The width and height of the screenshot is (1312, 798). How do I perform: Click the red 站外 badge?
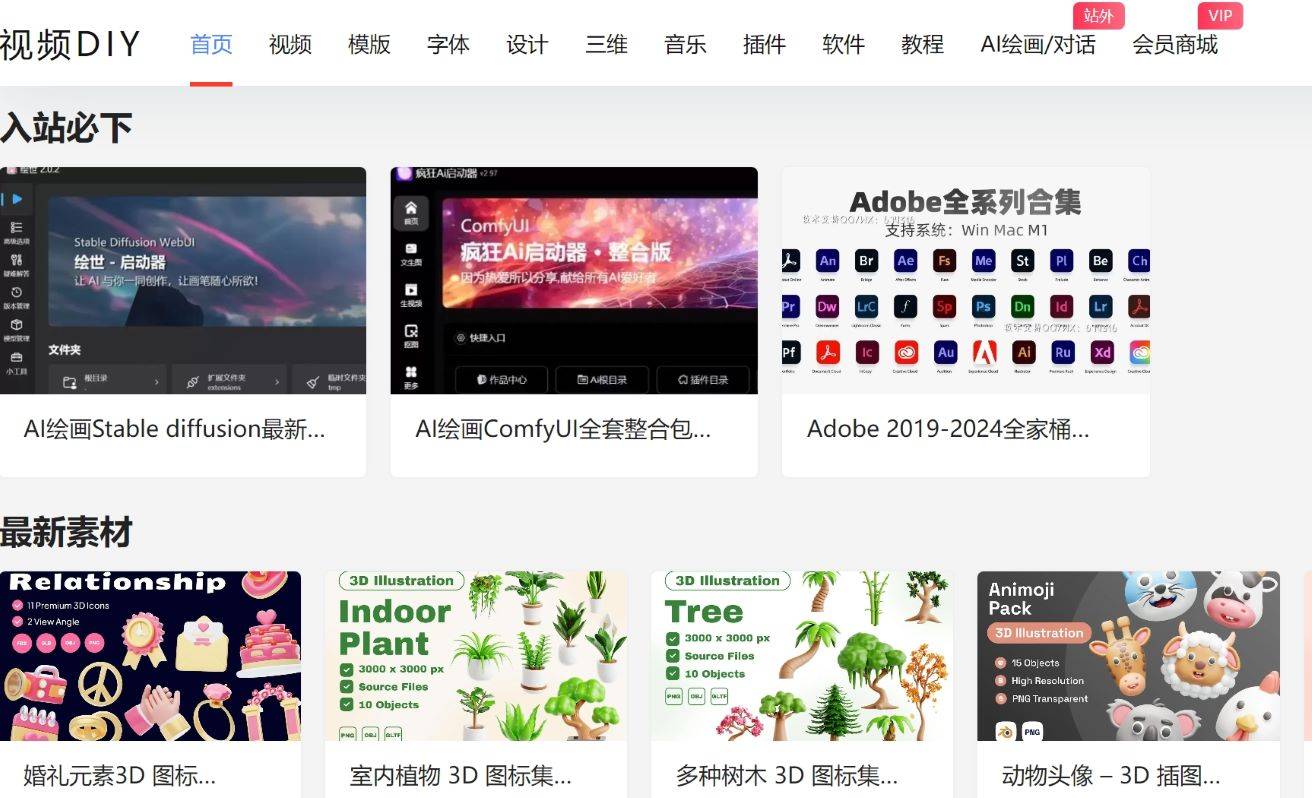pyautogui.click(x=1099, y=16)
